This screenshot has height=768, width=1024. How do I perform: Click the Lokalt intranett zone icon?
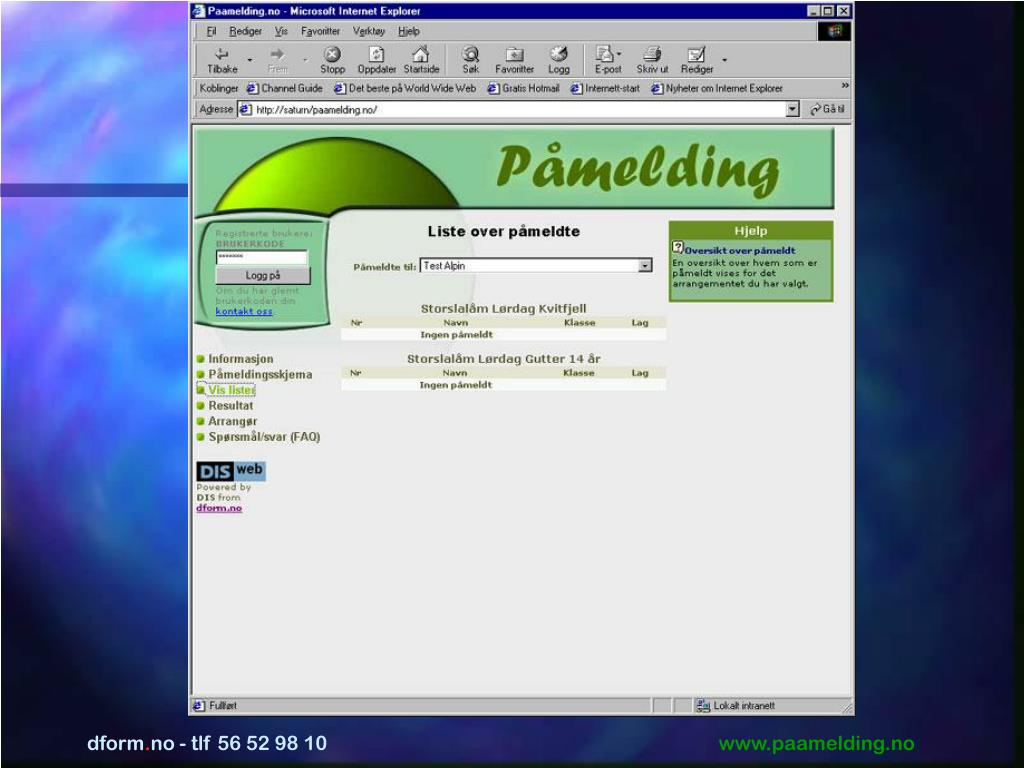703,705
